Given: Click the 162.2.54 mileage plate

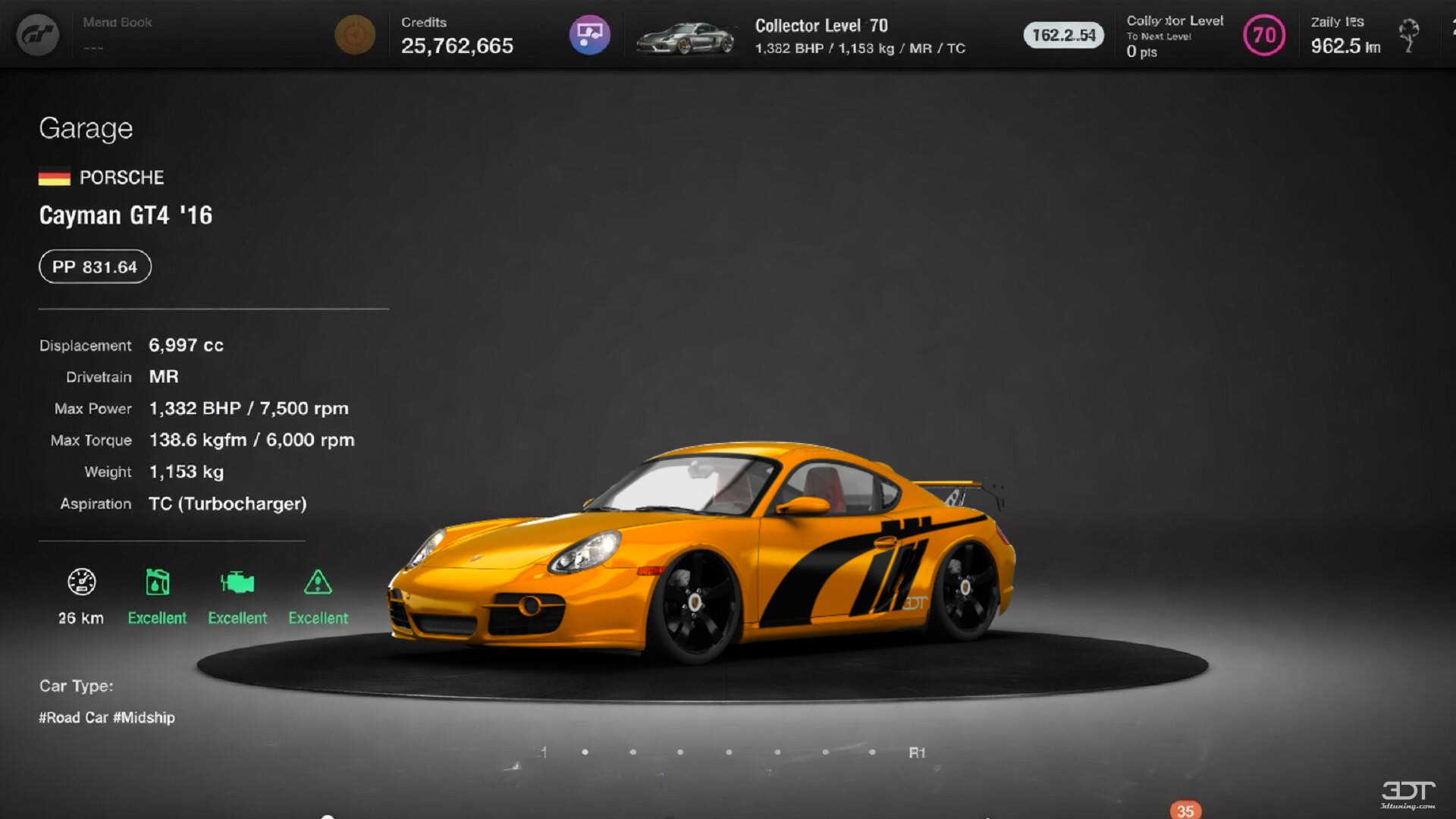Looking at the screenshot, I should pos(1063,34).
